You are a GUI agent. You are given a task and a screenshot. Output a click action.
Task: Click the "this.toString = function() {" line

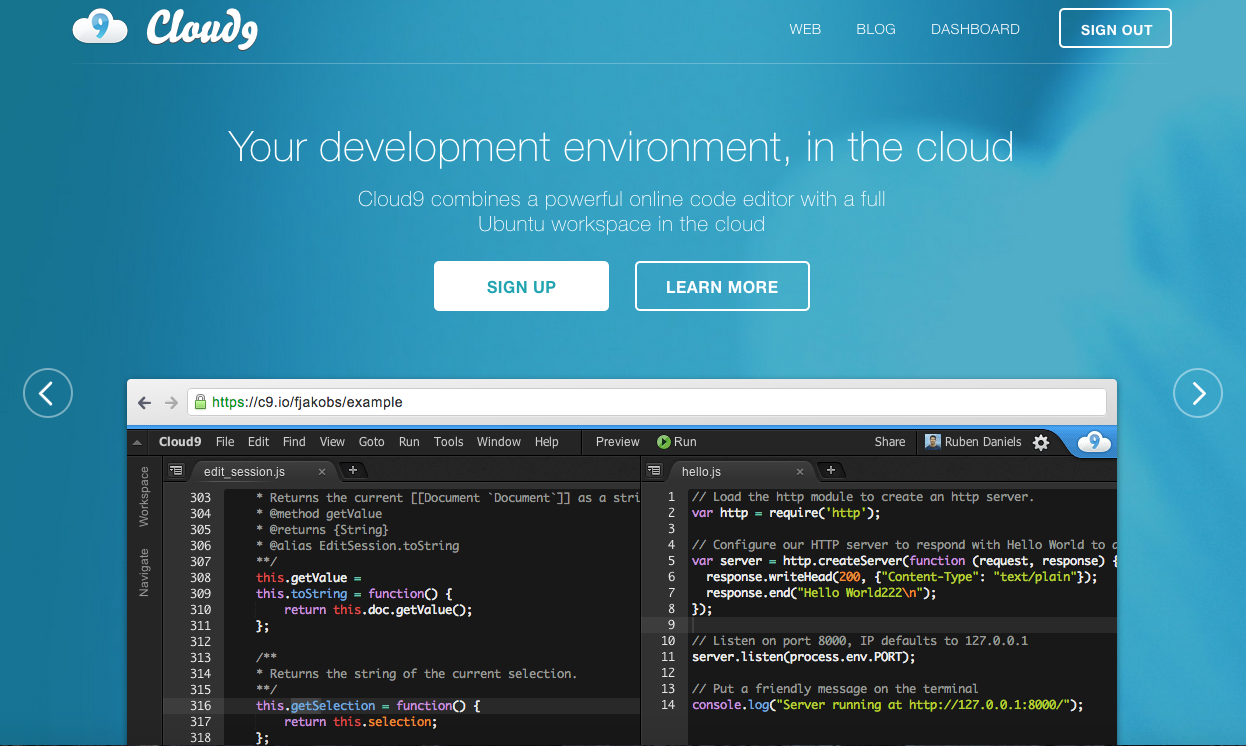tap(354, 593)
